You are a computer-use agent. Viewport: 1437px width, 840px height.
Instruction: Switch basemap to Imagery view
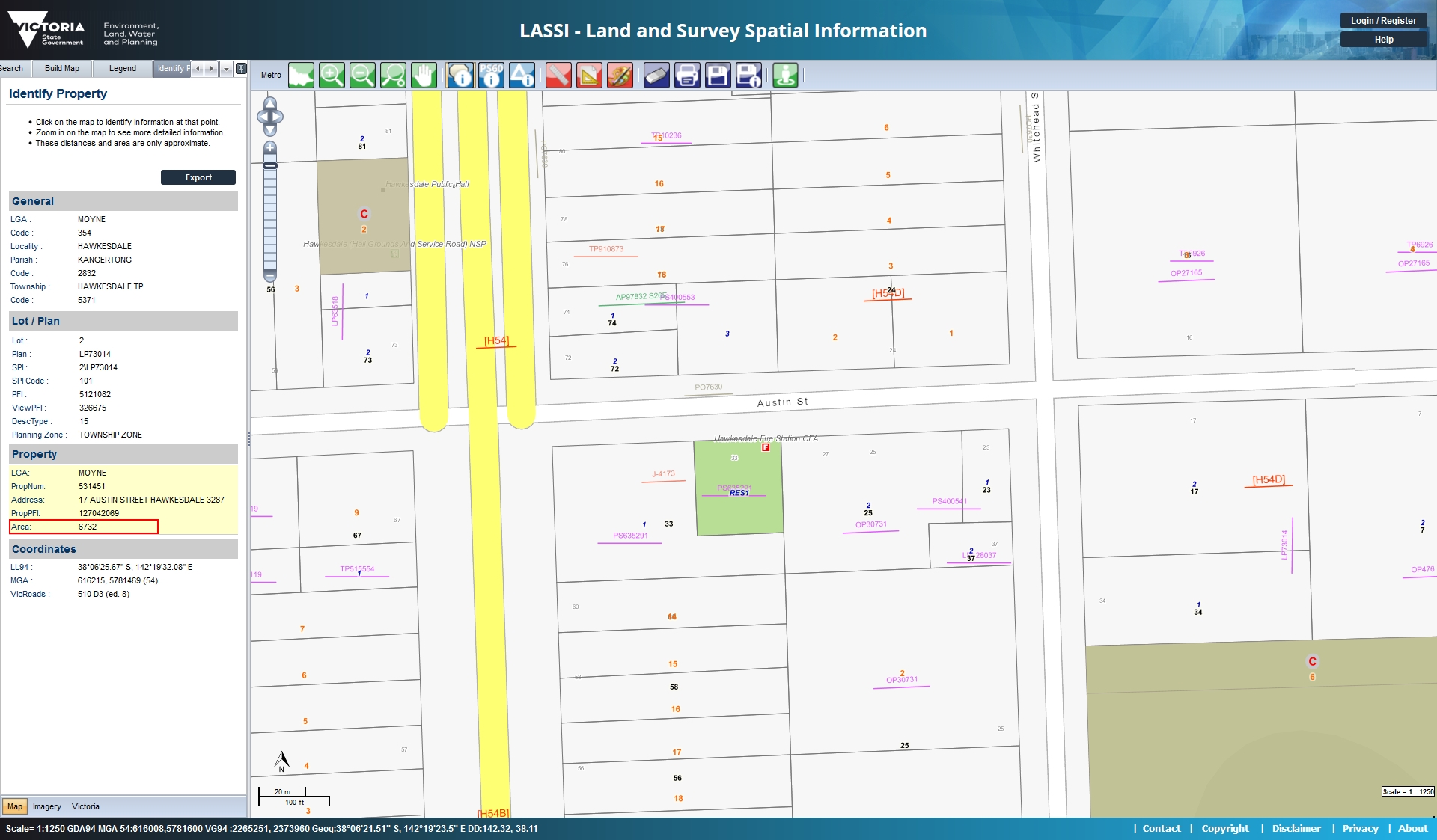tap(47, 806)
